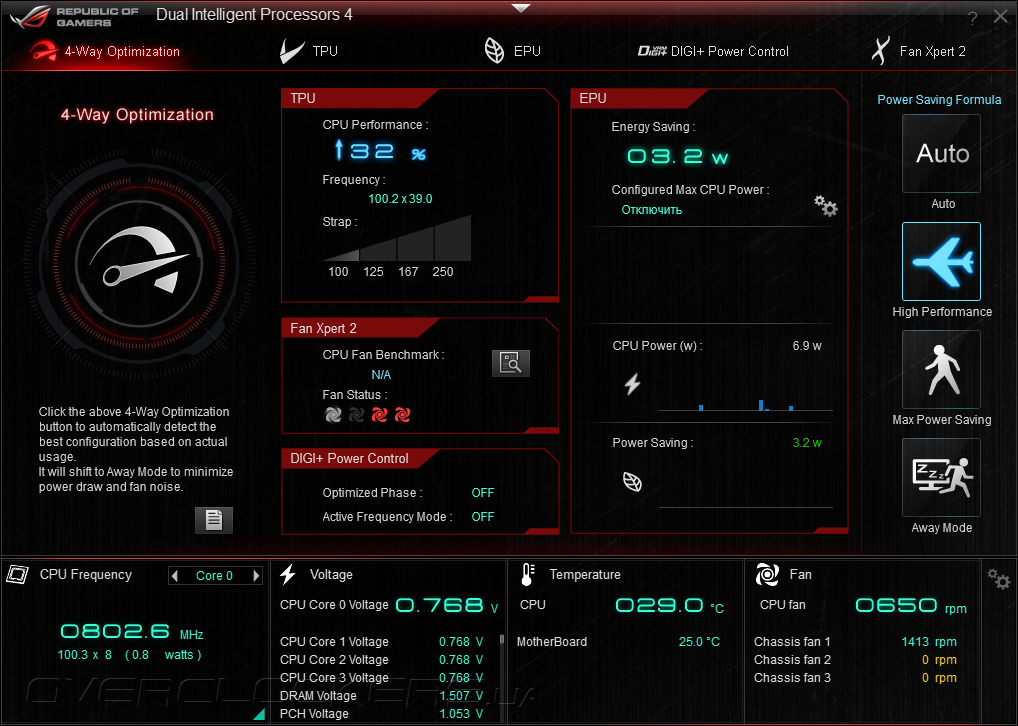Click the ROG Republic of Gamers logo

point(75,17)
